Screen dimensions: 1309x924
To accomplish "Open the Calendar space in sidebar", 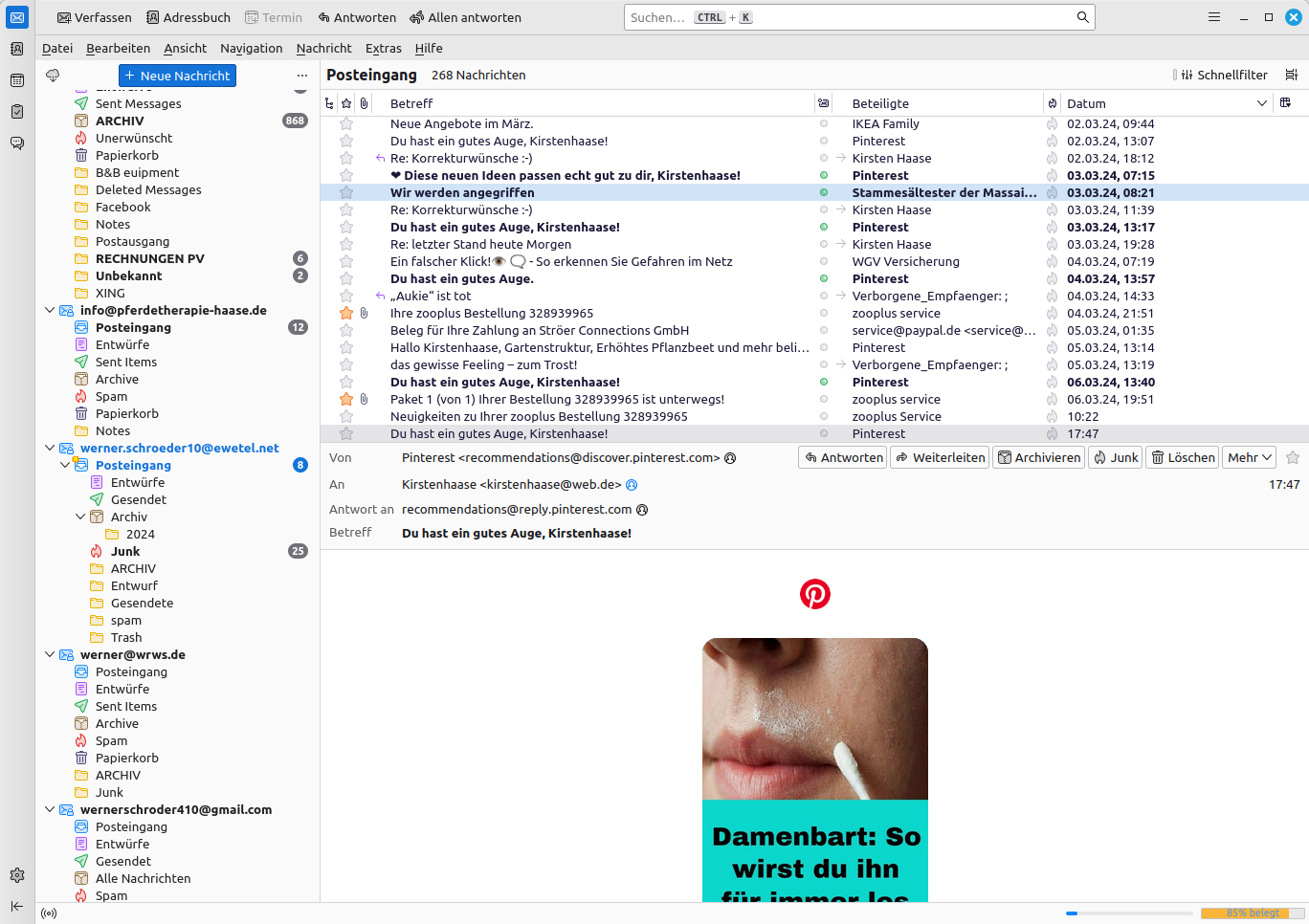I will (17, 80).
